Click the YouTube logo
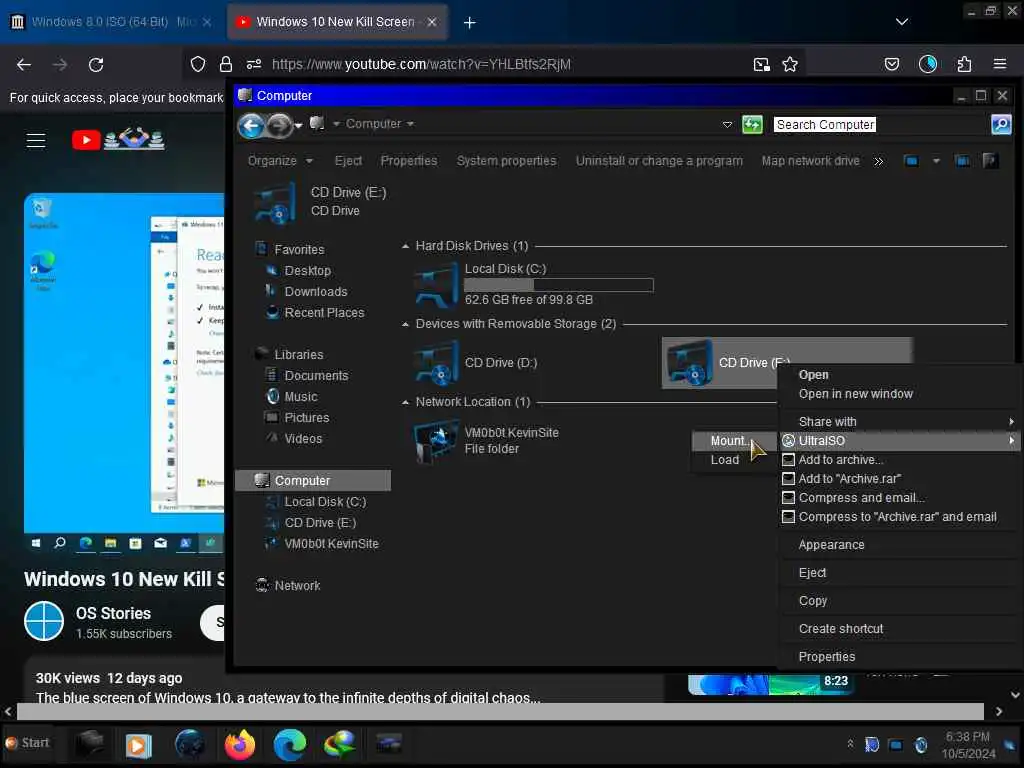The image size is (1024, 768). 118,139
